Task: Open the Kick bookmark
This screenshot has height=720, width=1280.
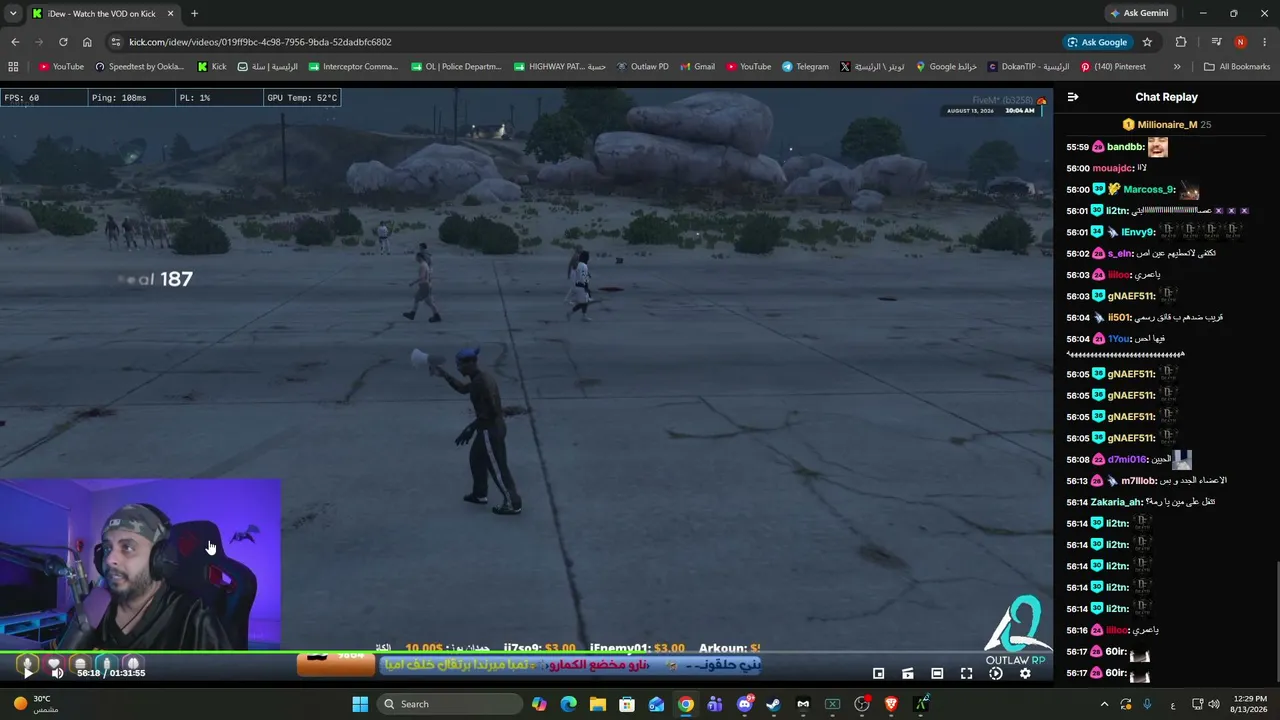Action: 212,67
